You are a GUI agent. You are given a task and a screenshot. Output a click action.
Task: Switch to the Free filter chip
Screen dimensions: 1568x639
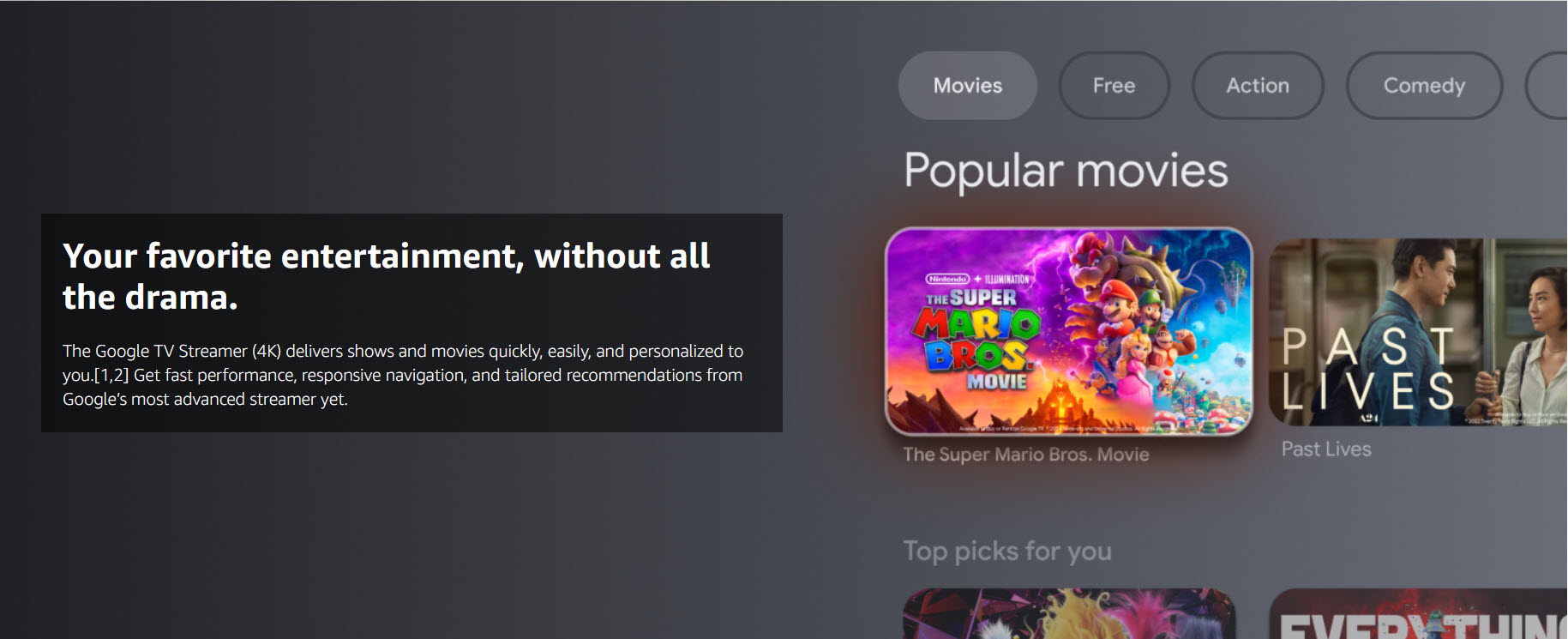pyautogui.click(x=1114, y=86)
